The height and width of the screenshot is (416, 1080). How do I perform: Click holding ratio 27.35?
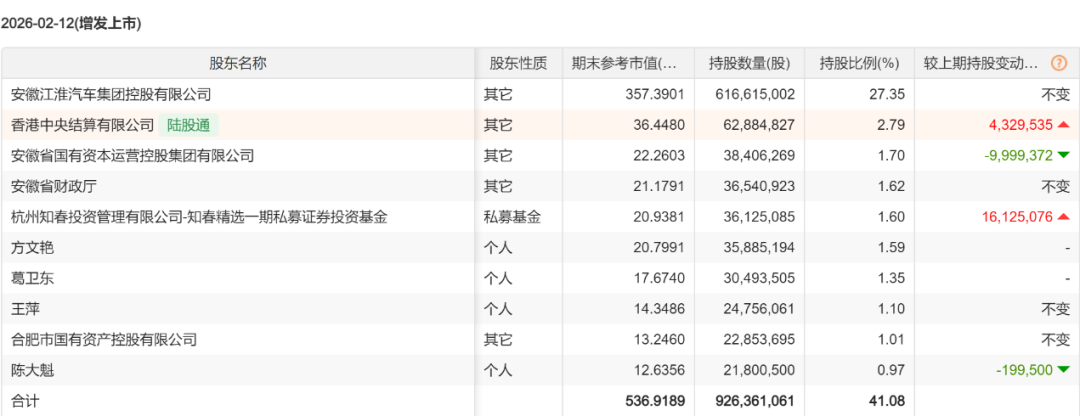(889, 94)
